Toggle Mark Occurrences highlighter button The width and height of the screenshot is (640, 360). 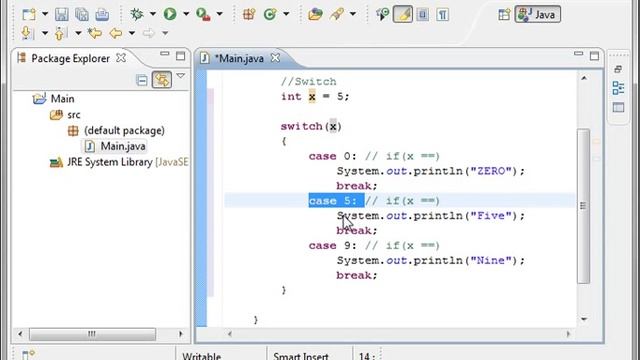403,15
